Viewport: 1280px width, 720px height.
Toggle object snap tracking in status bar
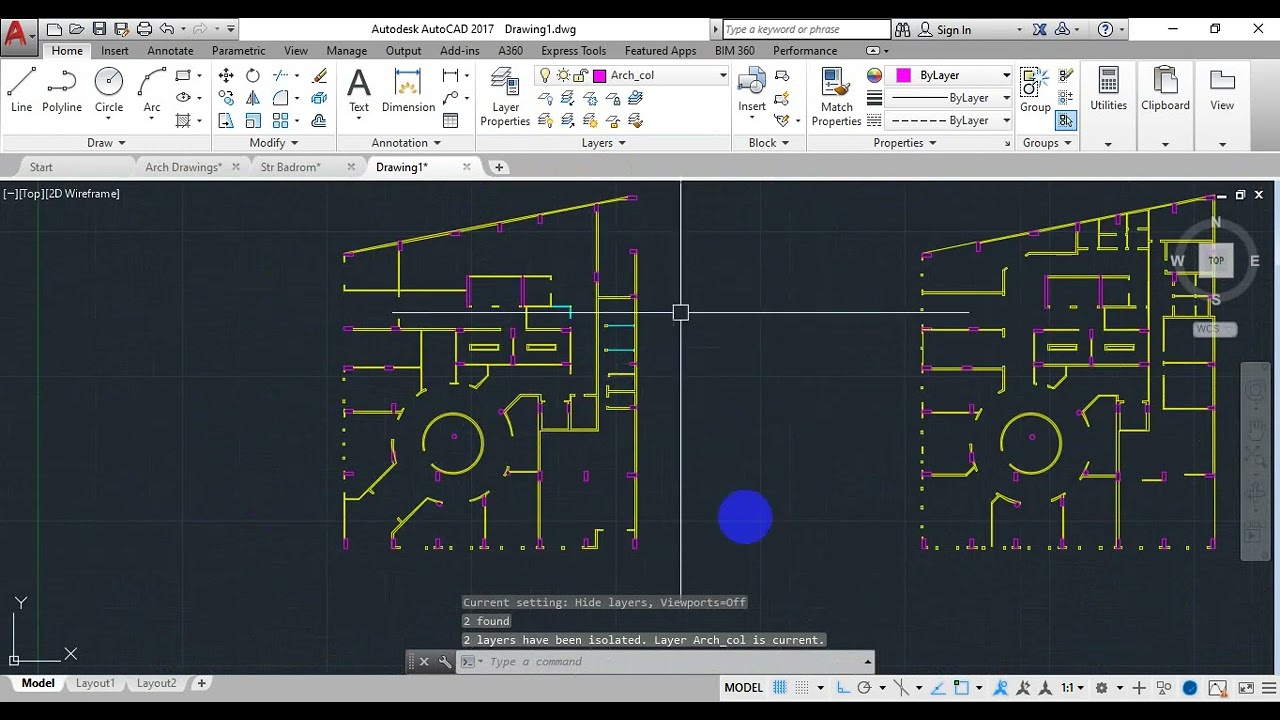pos(938,688)
